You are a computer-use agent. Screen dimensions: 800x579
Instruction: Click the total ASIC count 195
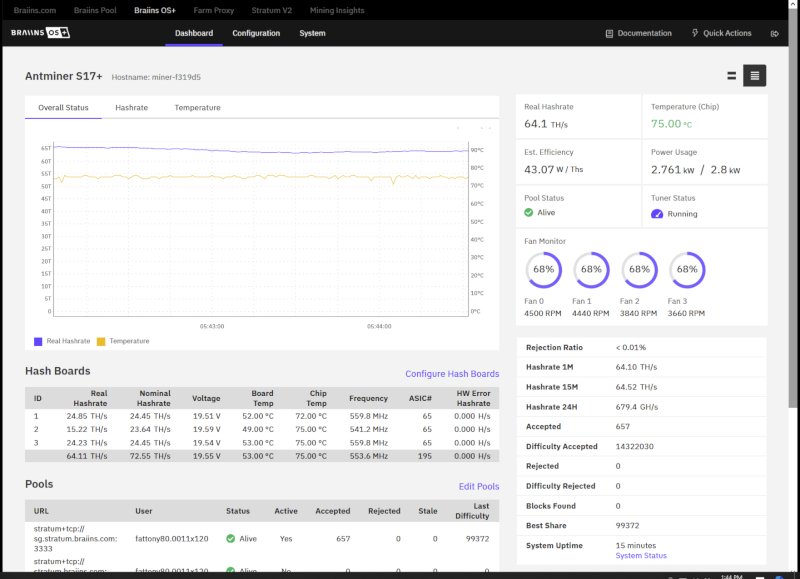[424, 456]
